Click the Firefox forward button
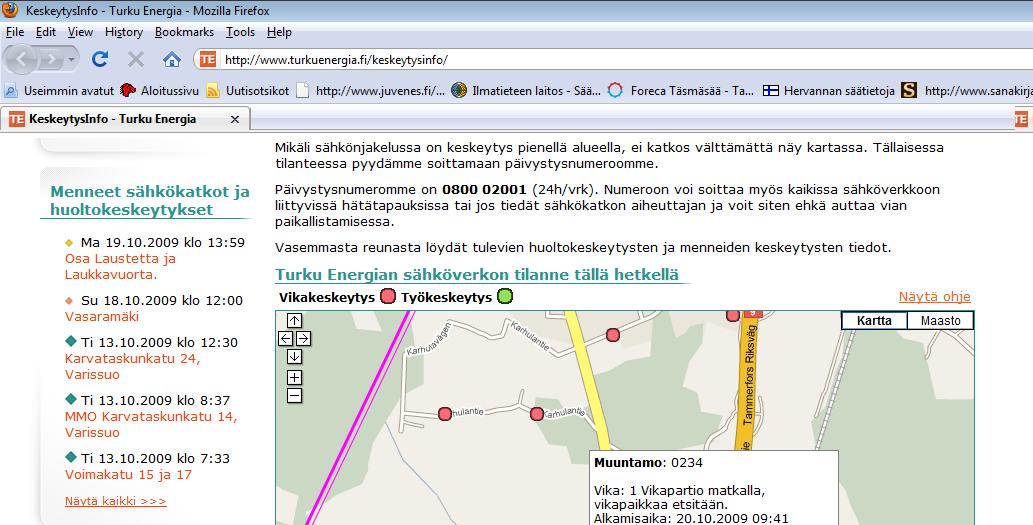Image resolution: width=1033 pixels, height=525 pixels. tap(50, 60)
